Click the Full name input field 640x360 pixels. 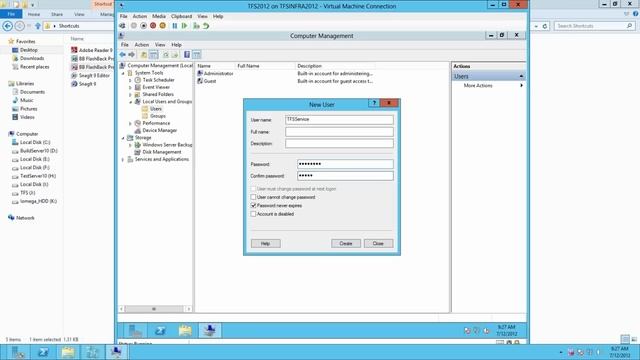click(339, 132)
